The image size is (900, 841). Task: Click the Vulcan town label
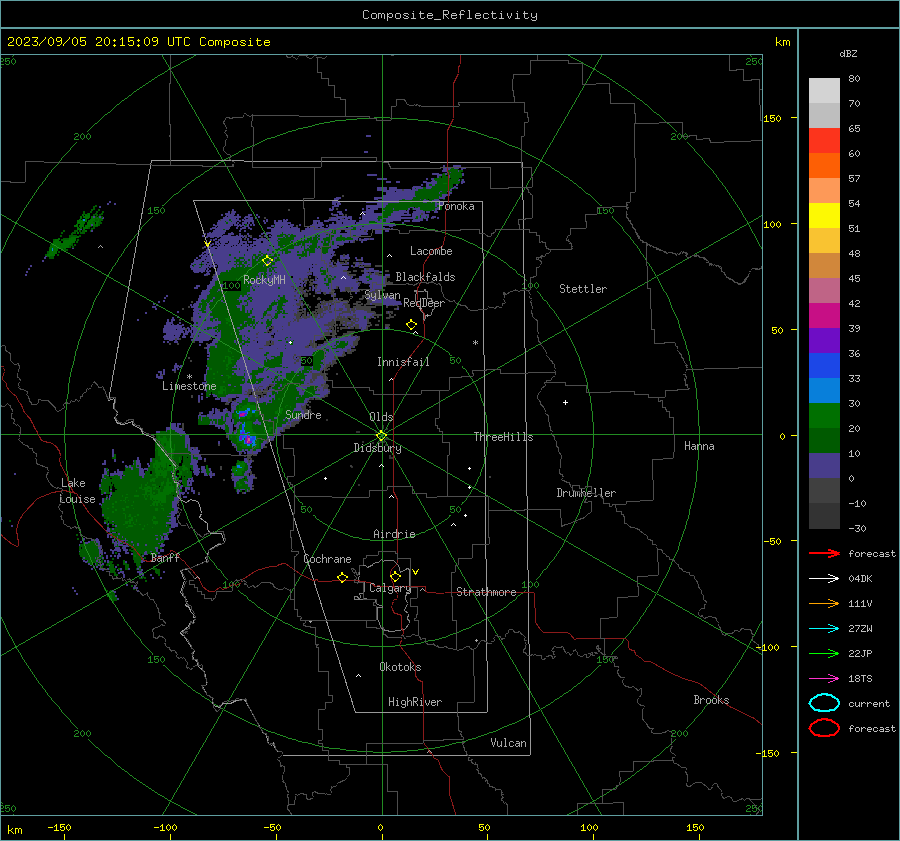(x=508, y=743)
